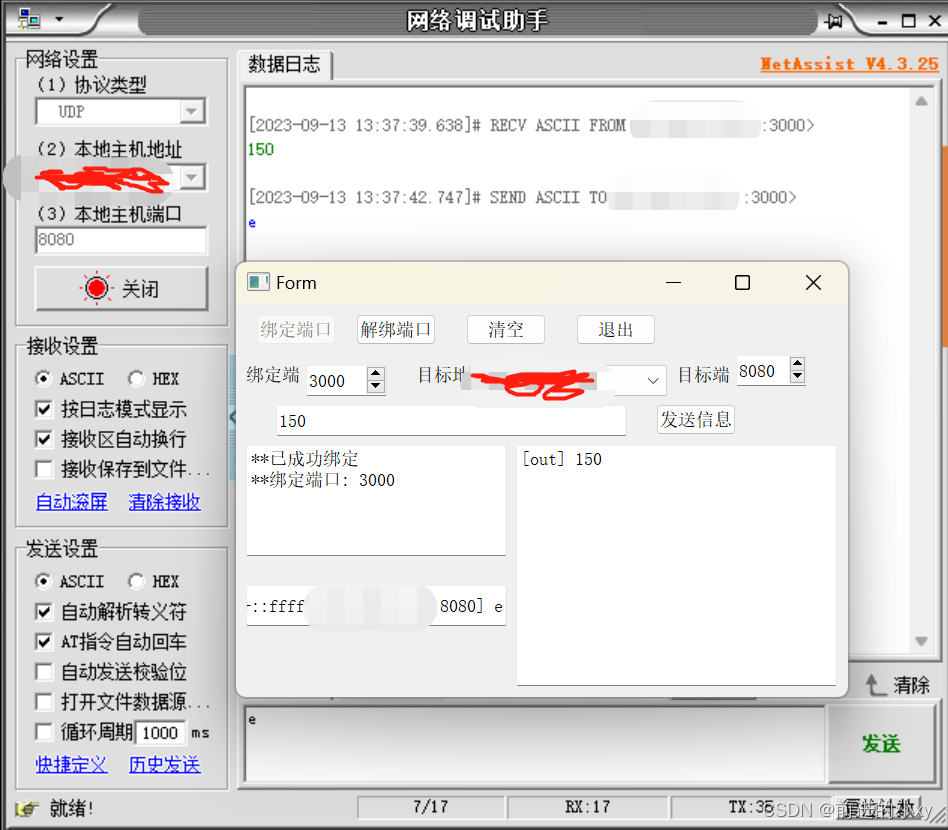
Task: Toggle 接收区自动换行 checkbox
Action: pyautogui.click(x=44, y=439)
